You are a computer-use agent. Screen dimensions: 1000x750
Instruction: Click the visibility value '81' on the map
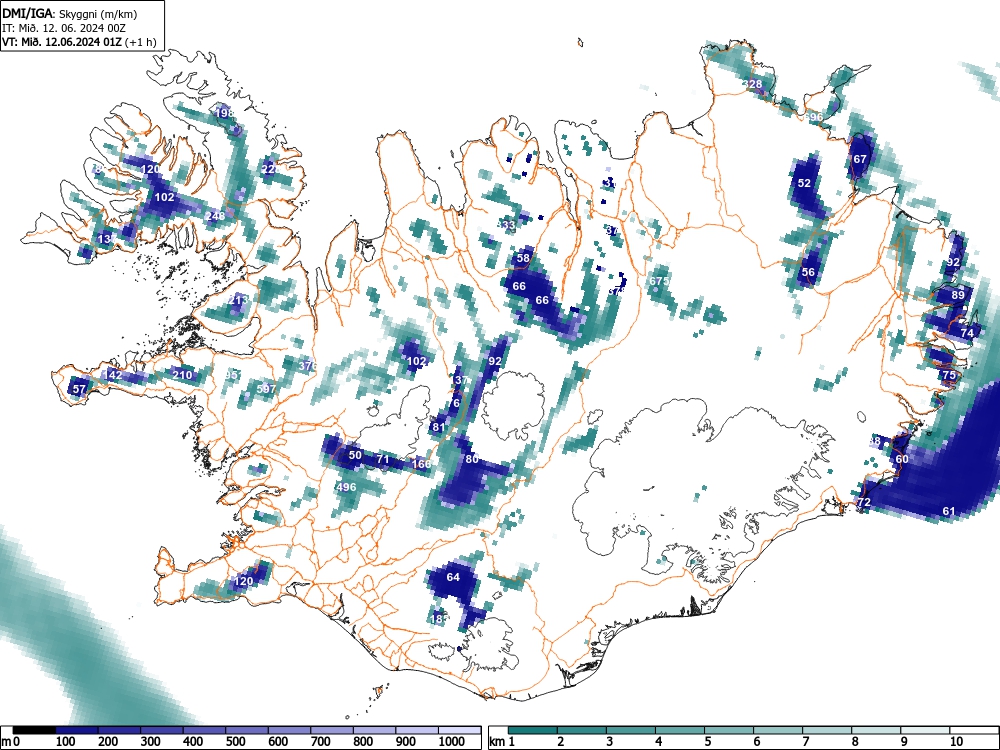coord(438,427)
